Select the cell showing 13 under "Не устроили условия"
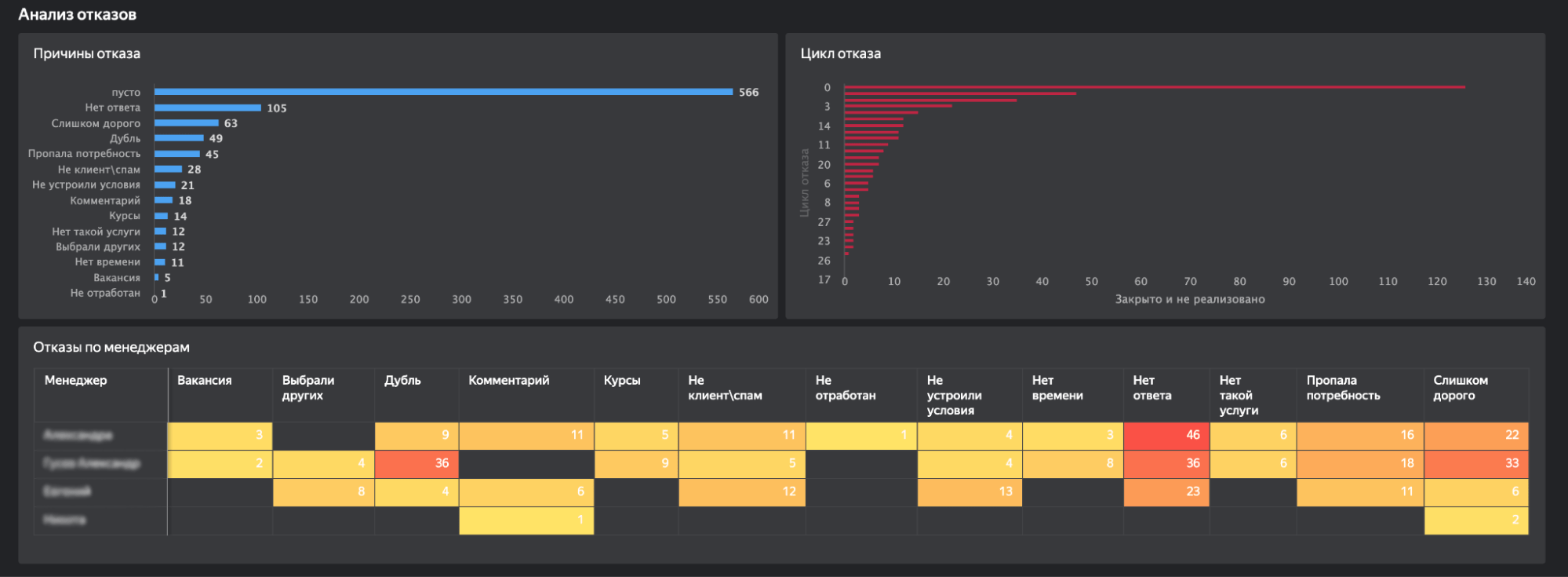1568x577 pixels. pos(970,491)
